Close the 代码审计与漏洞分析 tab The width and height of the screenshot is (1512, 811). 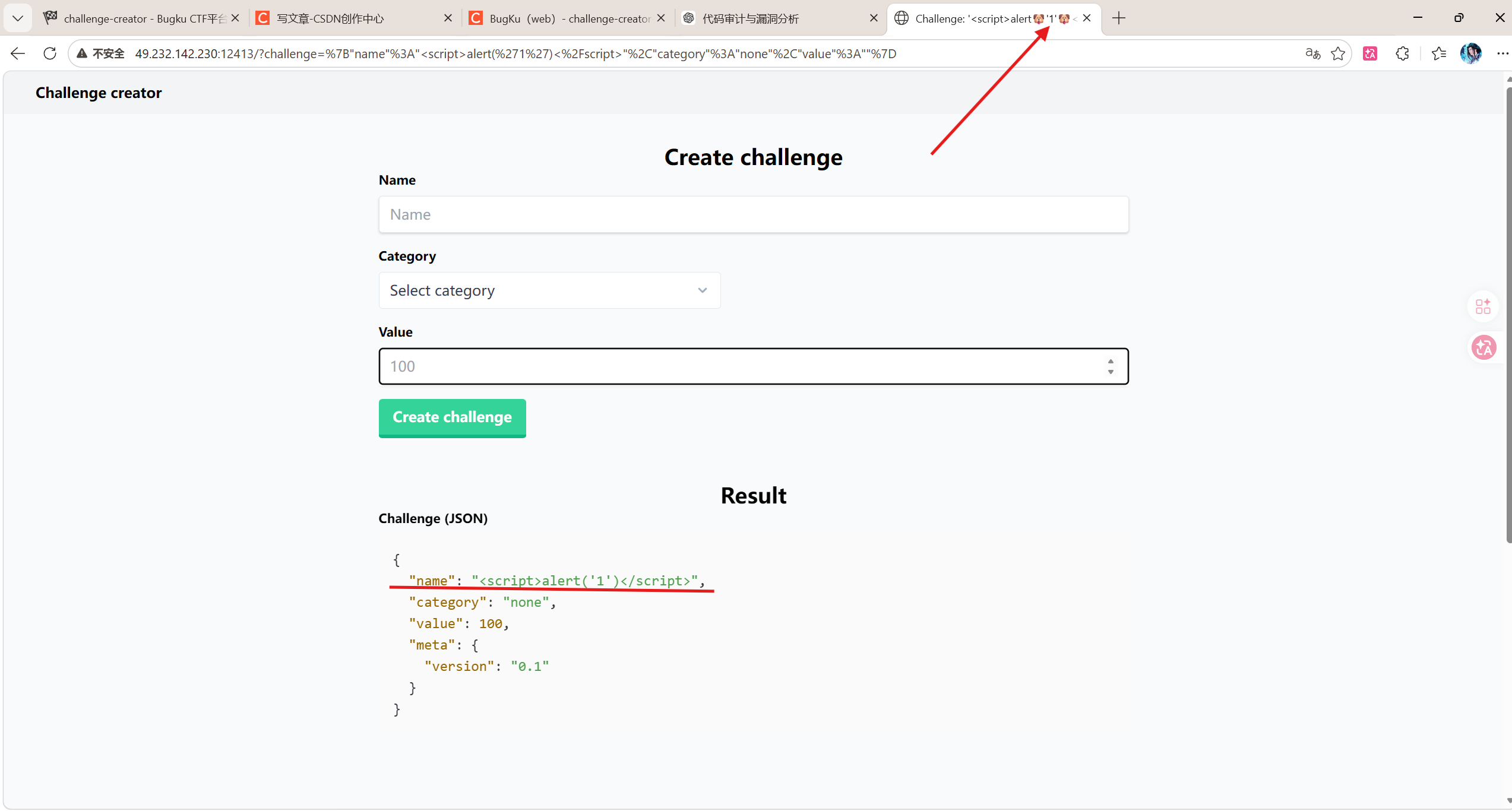point(874,18)
